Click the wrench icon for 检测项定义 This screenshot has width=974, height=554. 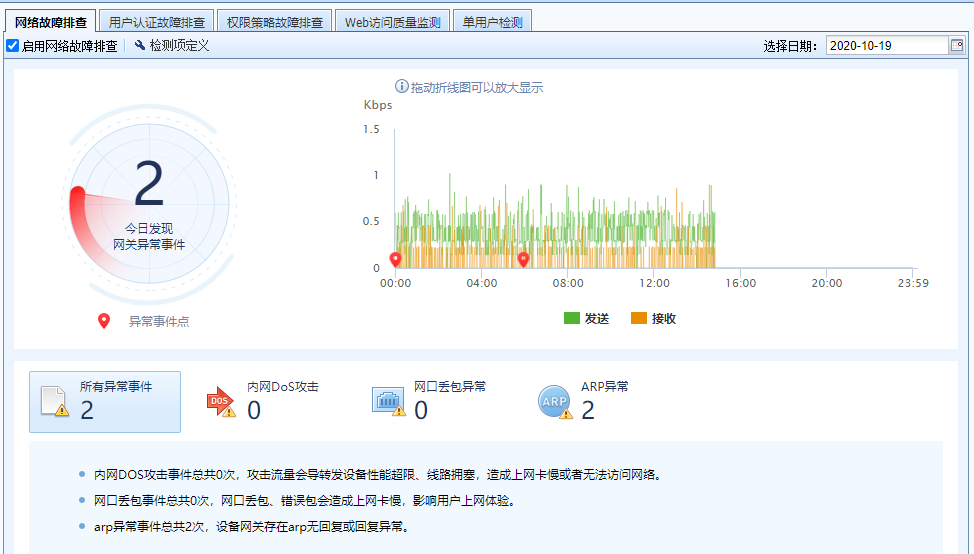140,46
